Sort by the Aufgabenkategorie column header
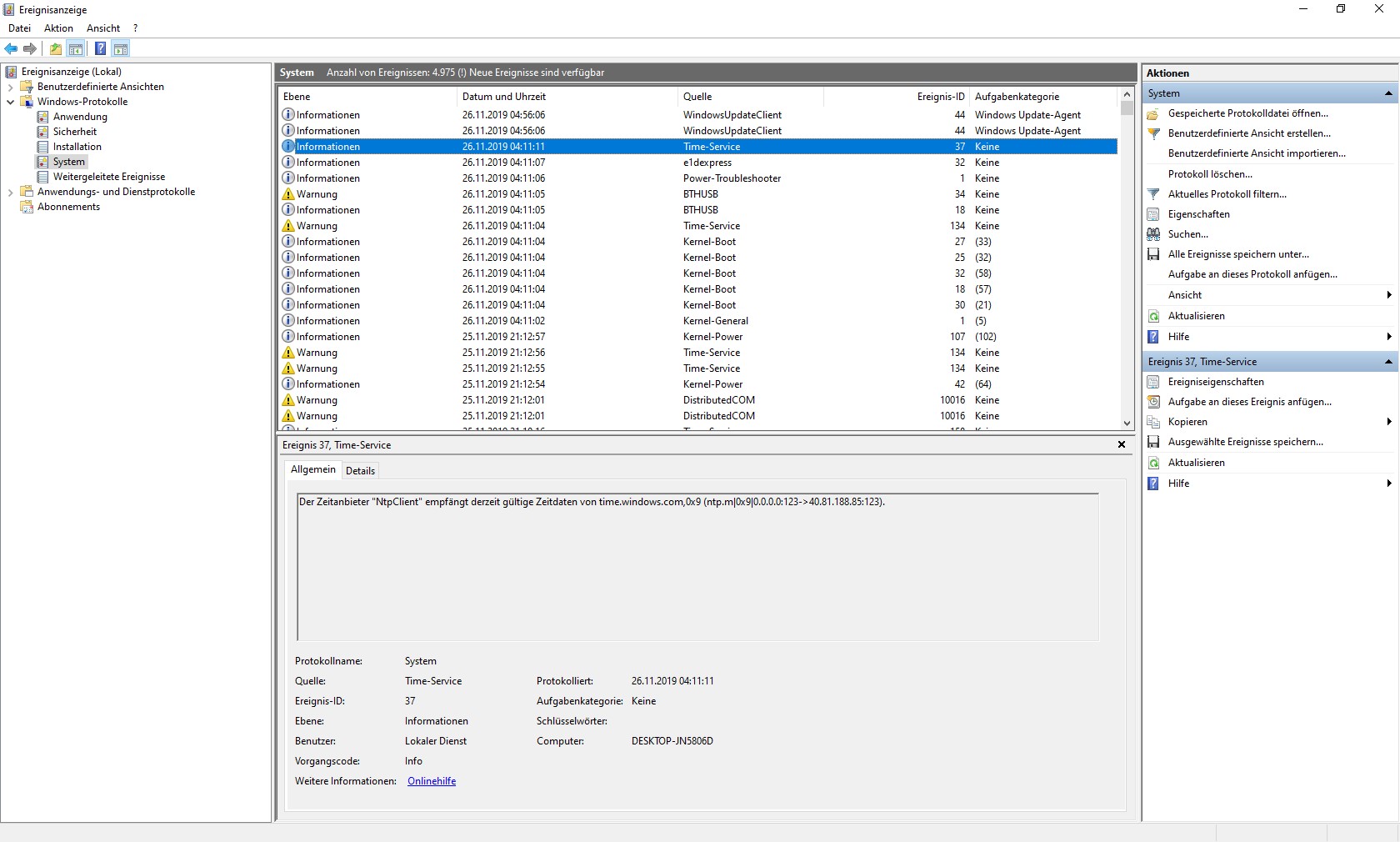 (x=1044, y=97)
